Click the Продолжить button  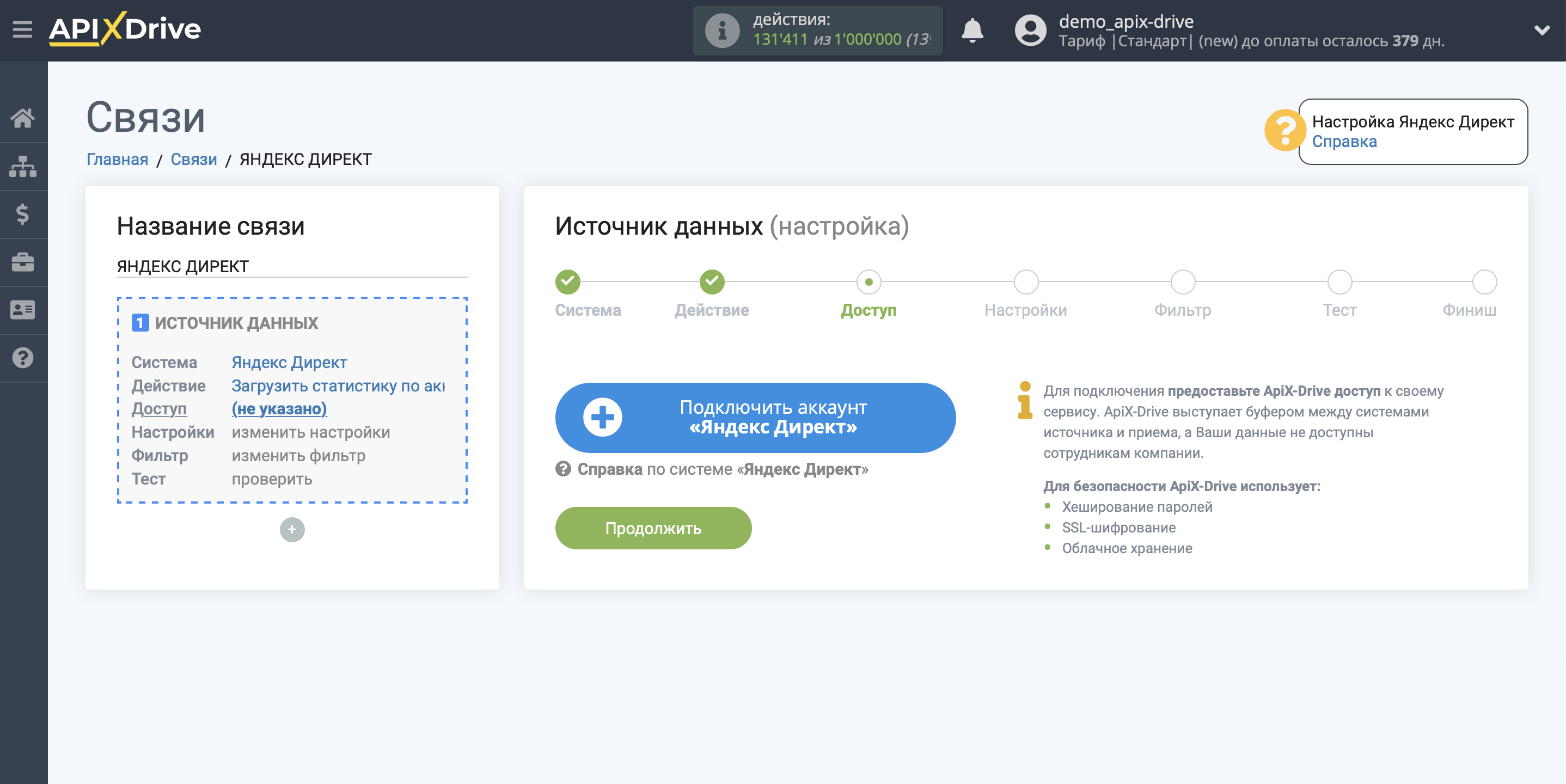[653, 528]
